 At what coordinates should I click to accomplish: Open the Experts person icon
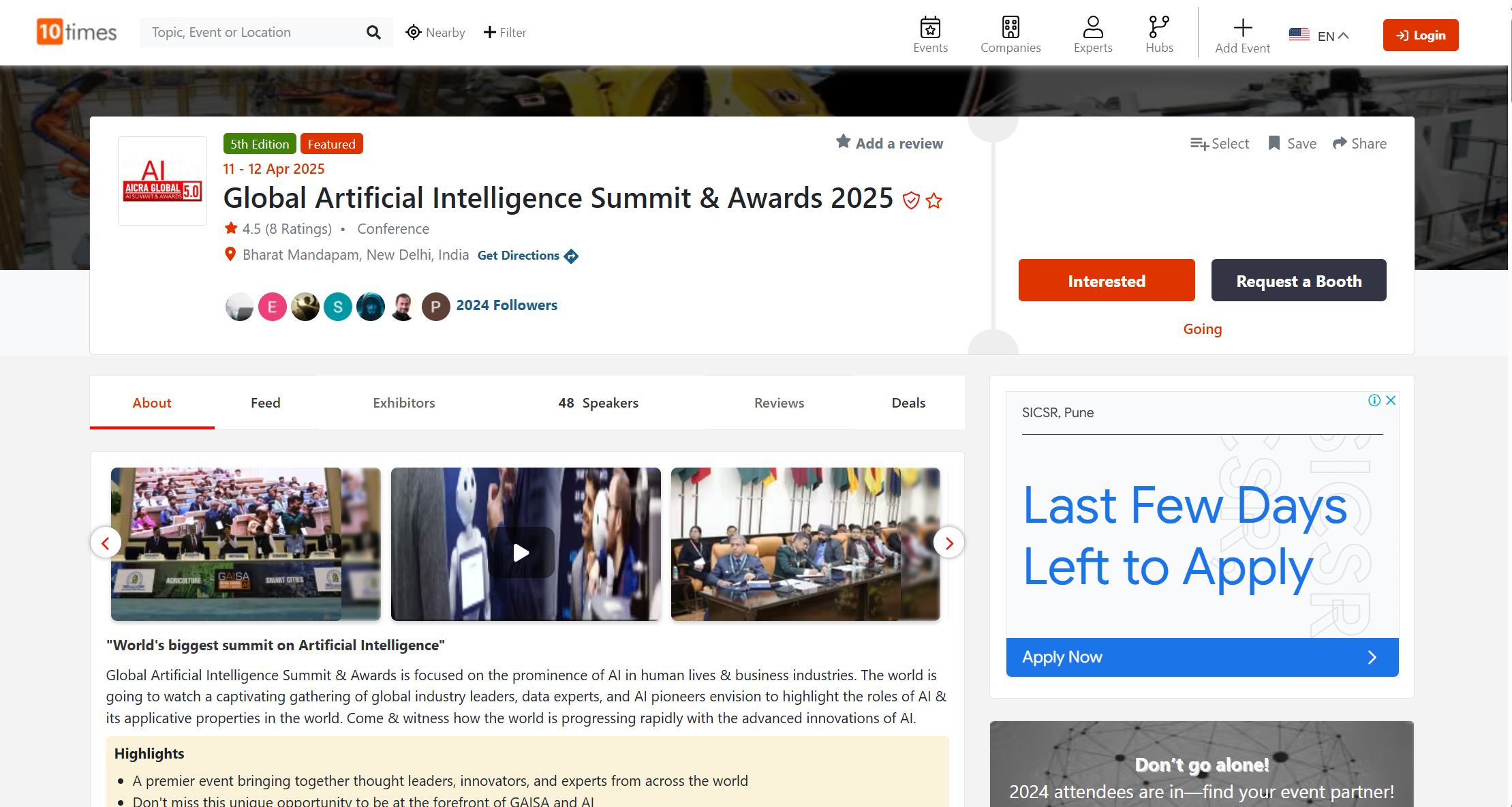pyautogui.click(x=1093, y=27)
